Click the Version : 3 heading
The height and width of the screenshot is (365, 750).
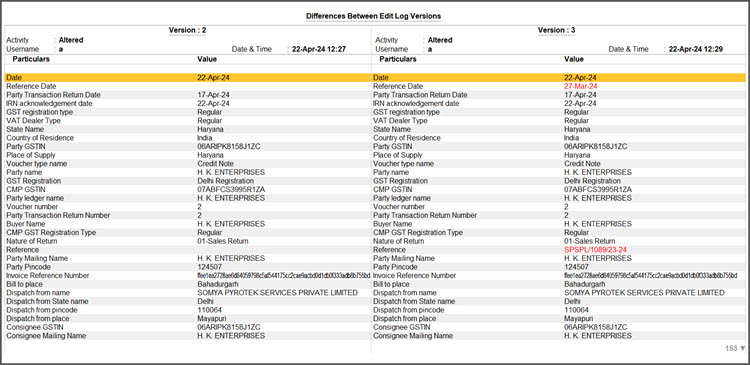pyautogui.click(x=556, y=30)
